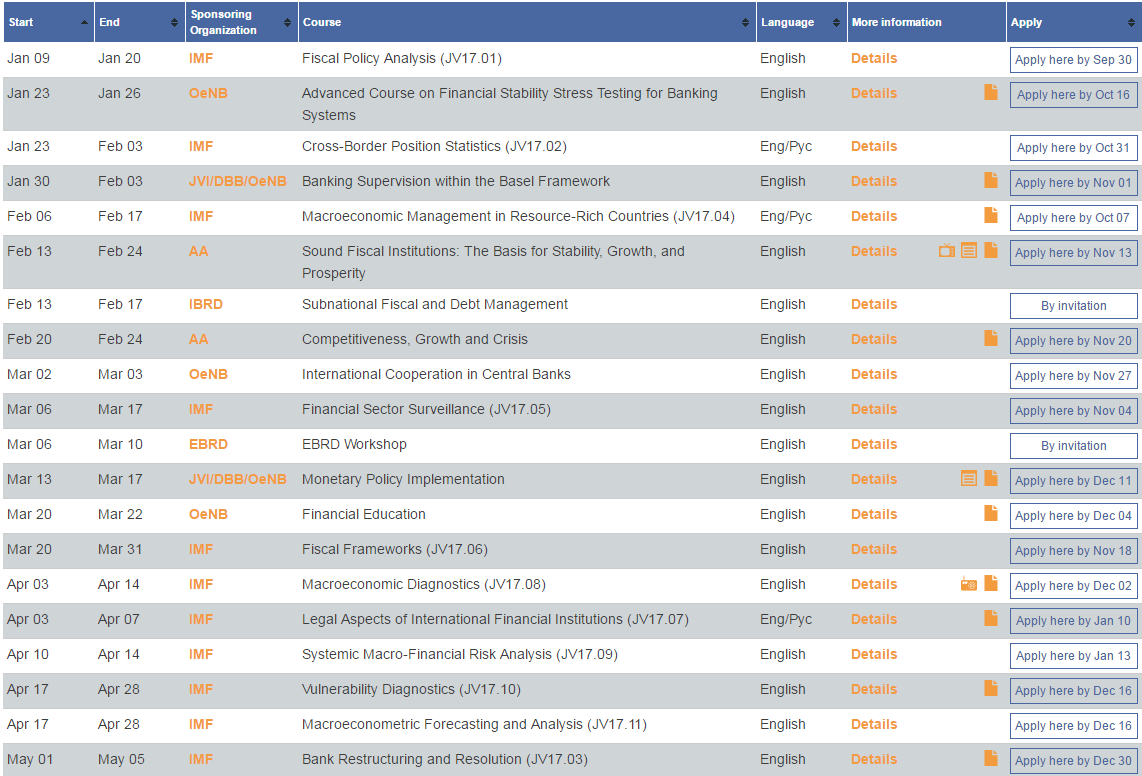Select course title Vulnerability Diagnostics (JV17.10)
Image resolution: width=1142 pixels, height=776 pixels.
(x=411, y=689)
